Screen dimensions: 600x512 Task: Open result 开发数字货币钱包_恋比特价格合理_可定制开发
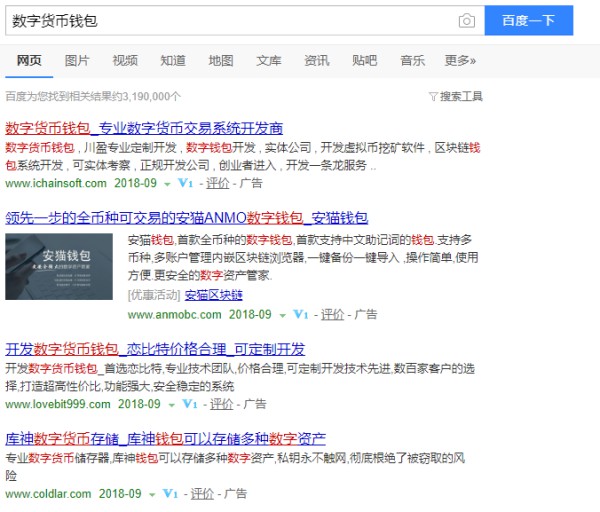pyautogui.click(x=155, y=349)
